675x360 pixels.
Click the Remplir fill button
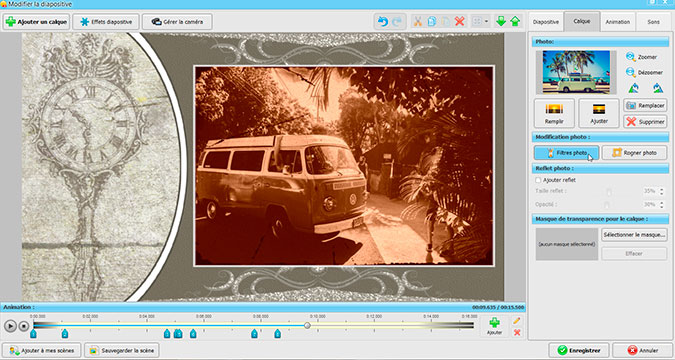point(554,113)
